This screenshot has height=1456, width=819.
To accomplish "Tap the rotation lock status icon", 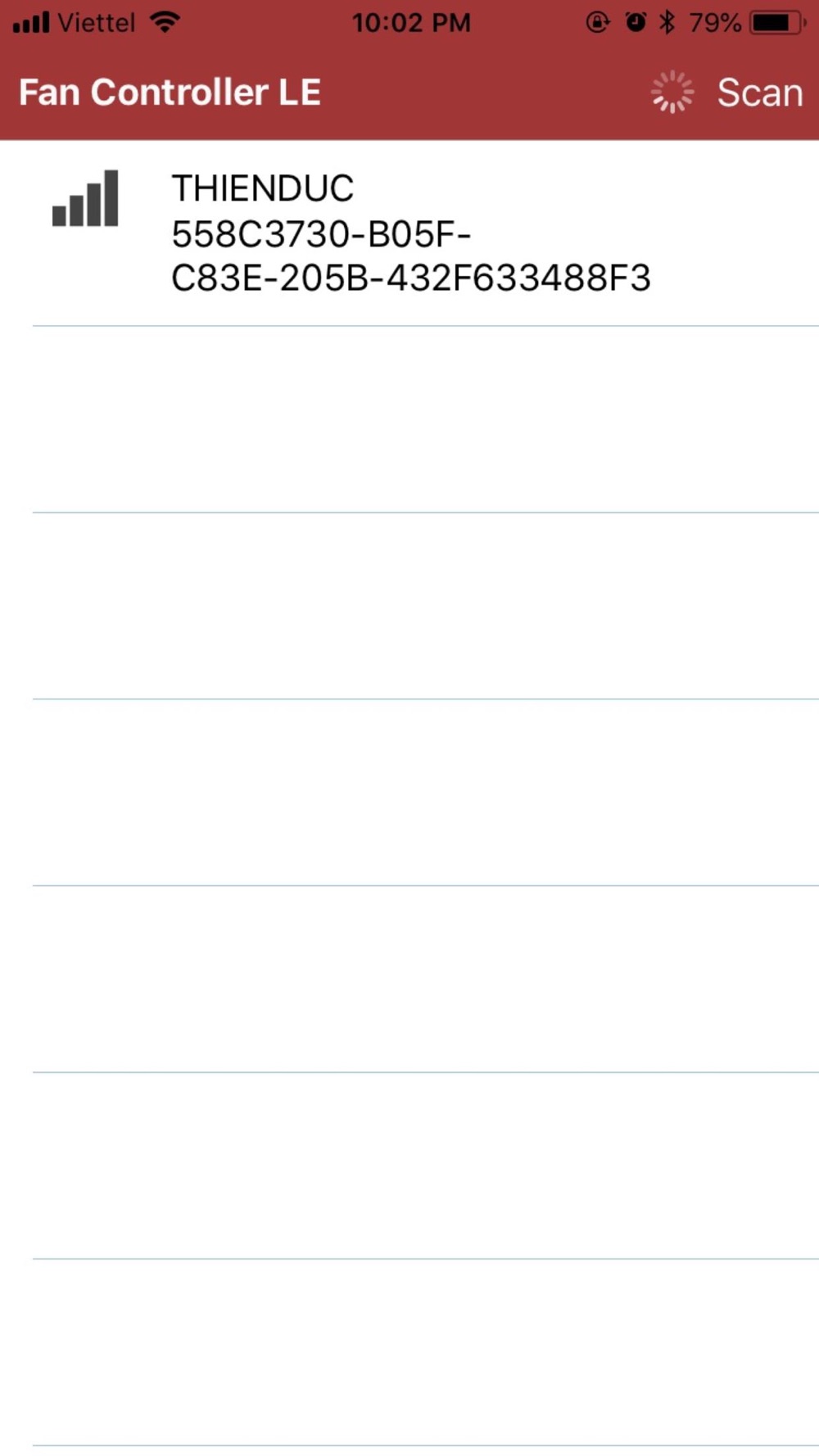I will coord(598,22).
